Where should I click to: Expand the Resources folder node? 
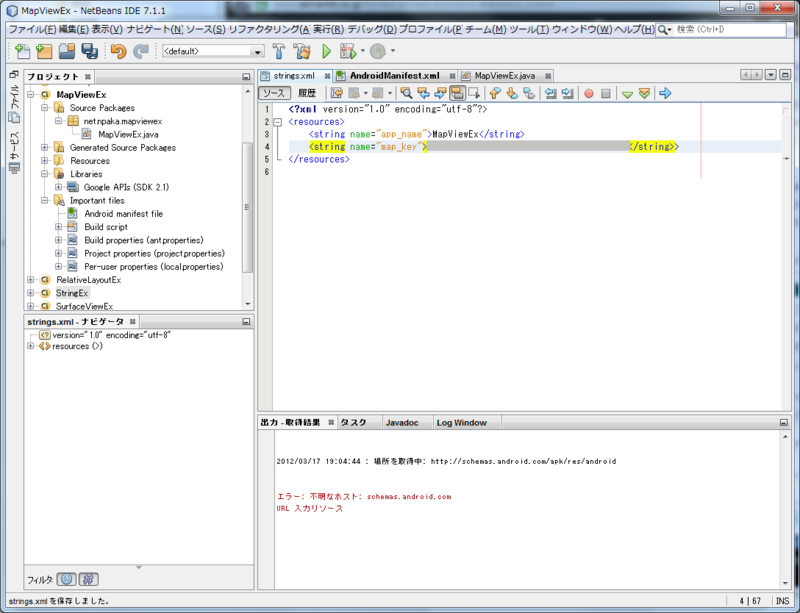[45, 161]
